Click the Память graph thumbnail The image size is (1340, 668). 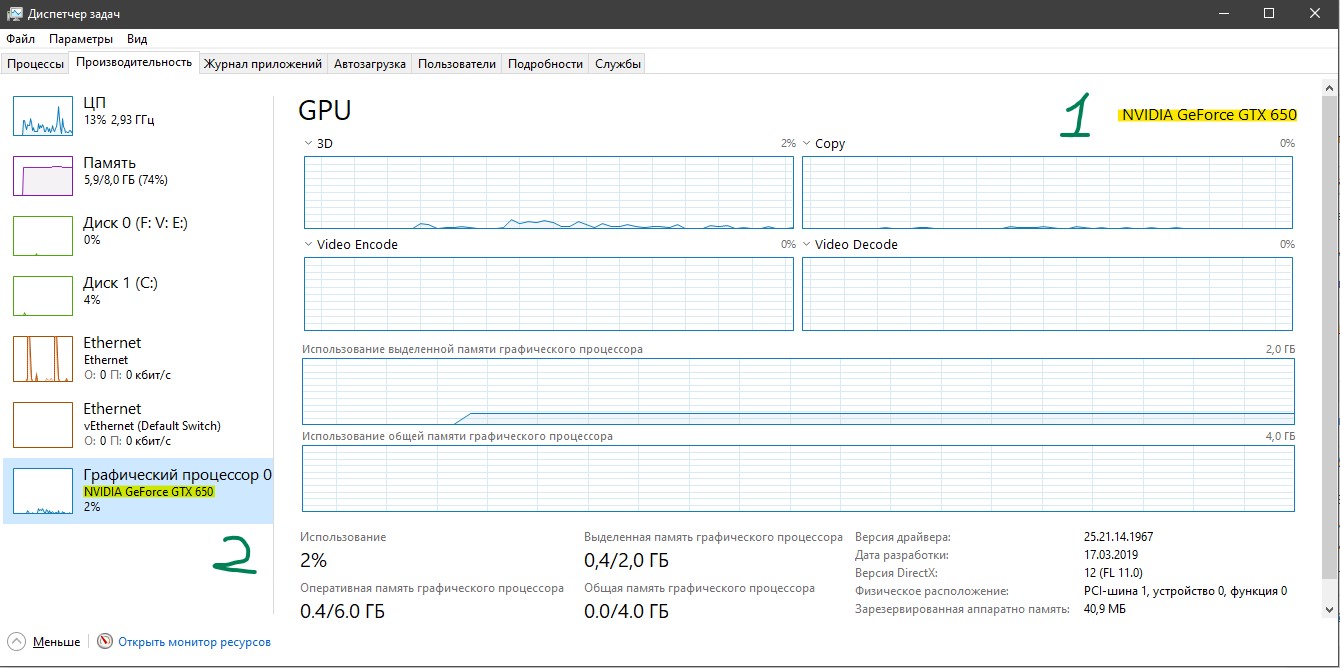pos(43,176)
